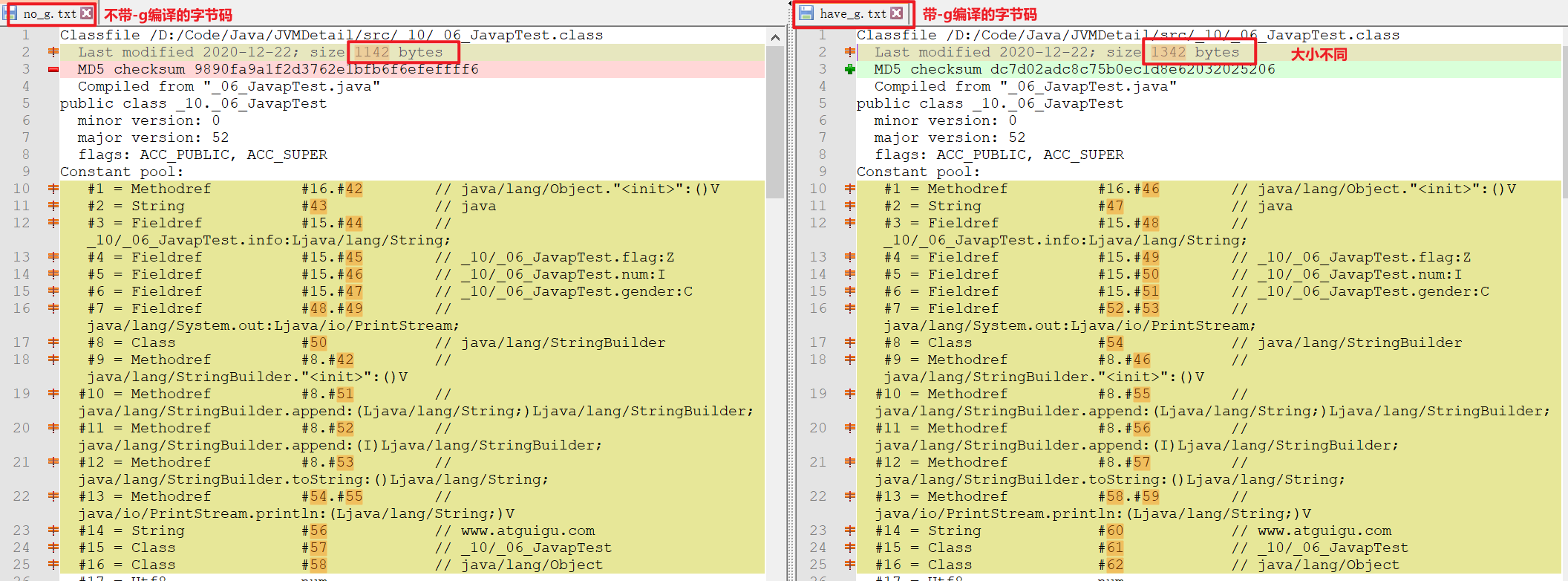Screen dimensions: 1568x581
Task: Click 'public class _10._06_JavapTest' in have_g.txt
Action: point(990,103)
